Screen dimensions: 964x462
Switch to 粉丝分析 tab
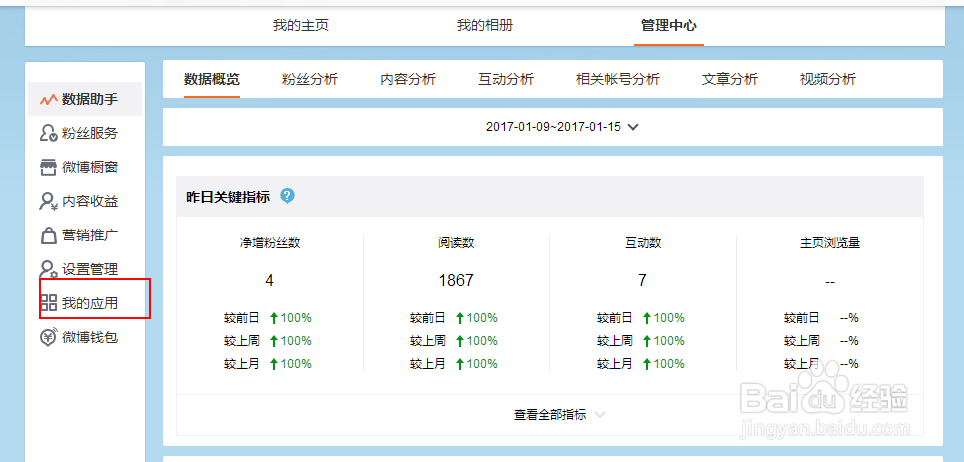click(310, 79)
